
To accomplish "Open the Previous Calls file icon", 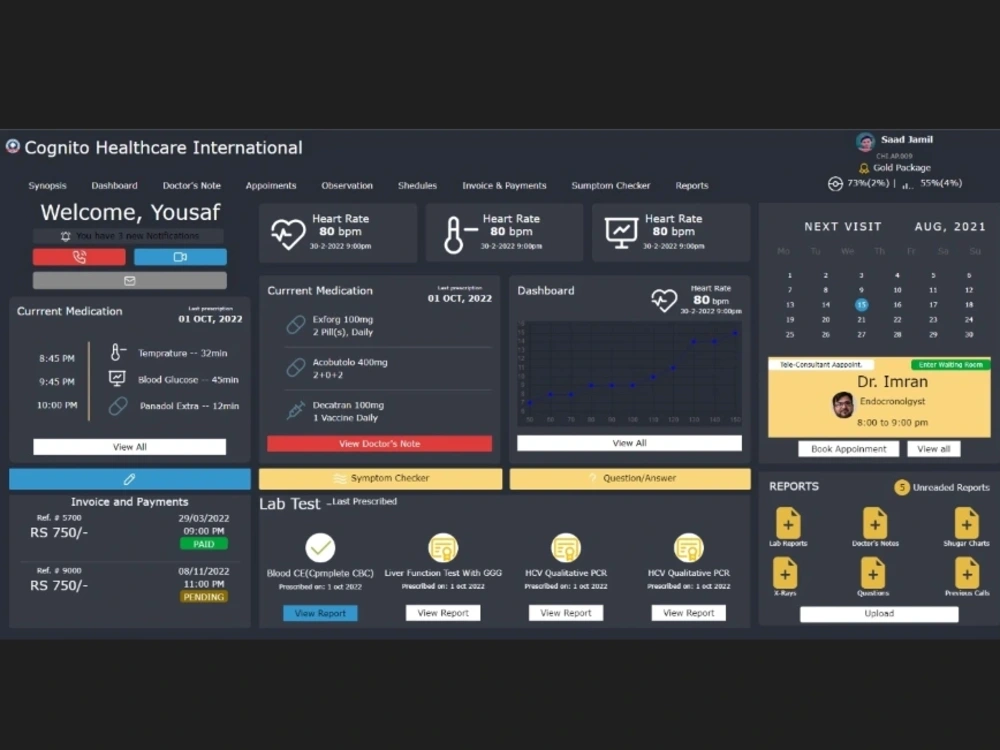I will (x=967, y=573).
